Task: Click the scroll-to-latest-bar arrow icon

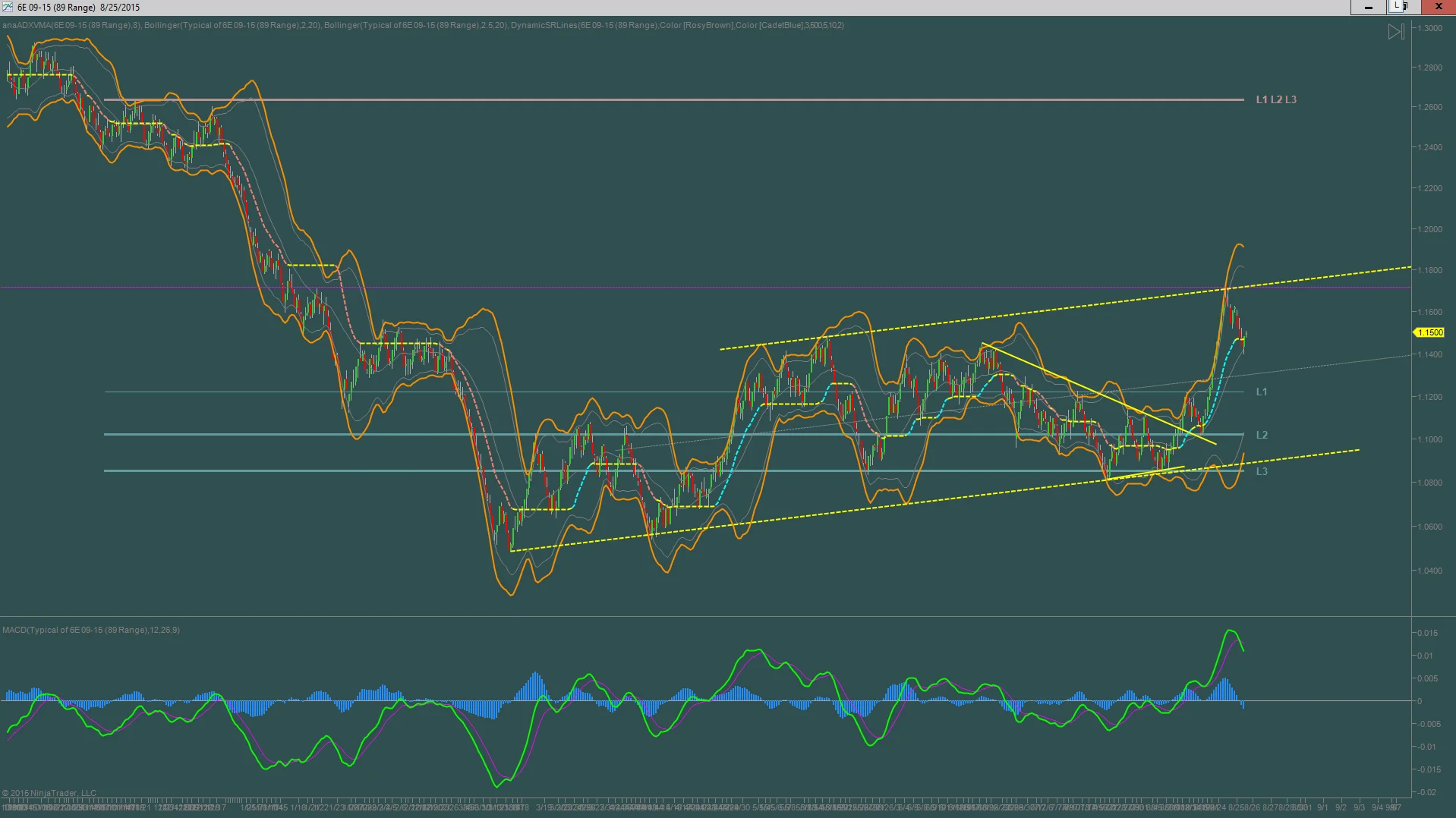Action: [1396, 32]
